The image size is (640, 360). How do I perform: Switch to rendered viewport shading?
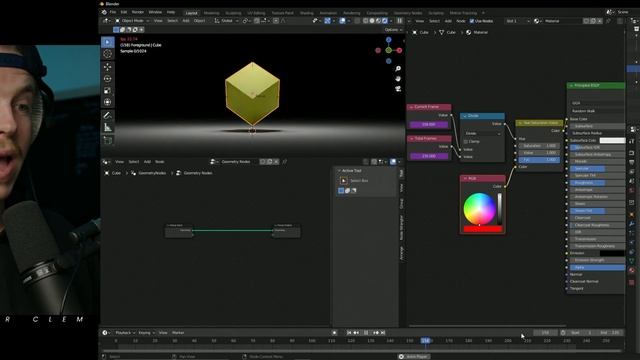click(385, 20)
